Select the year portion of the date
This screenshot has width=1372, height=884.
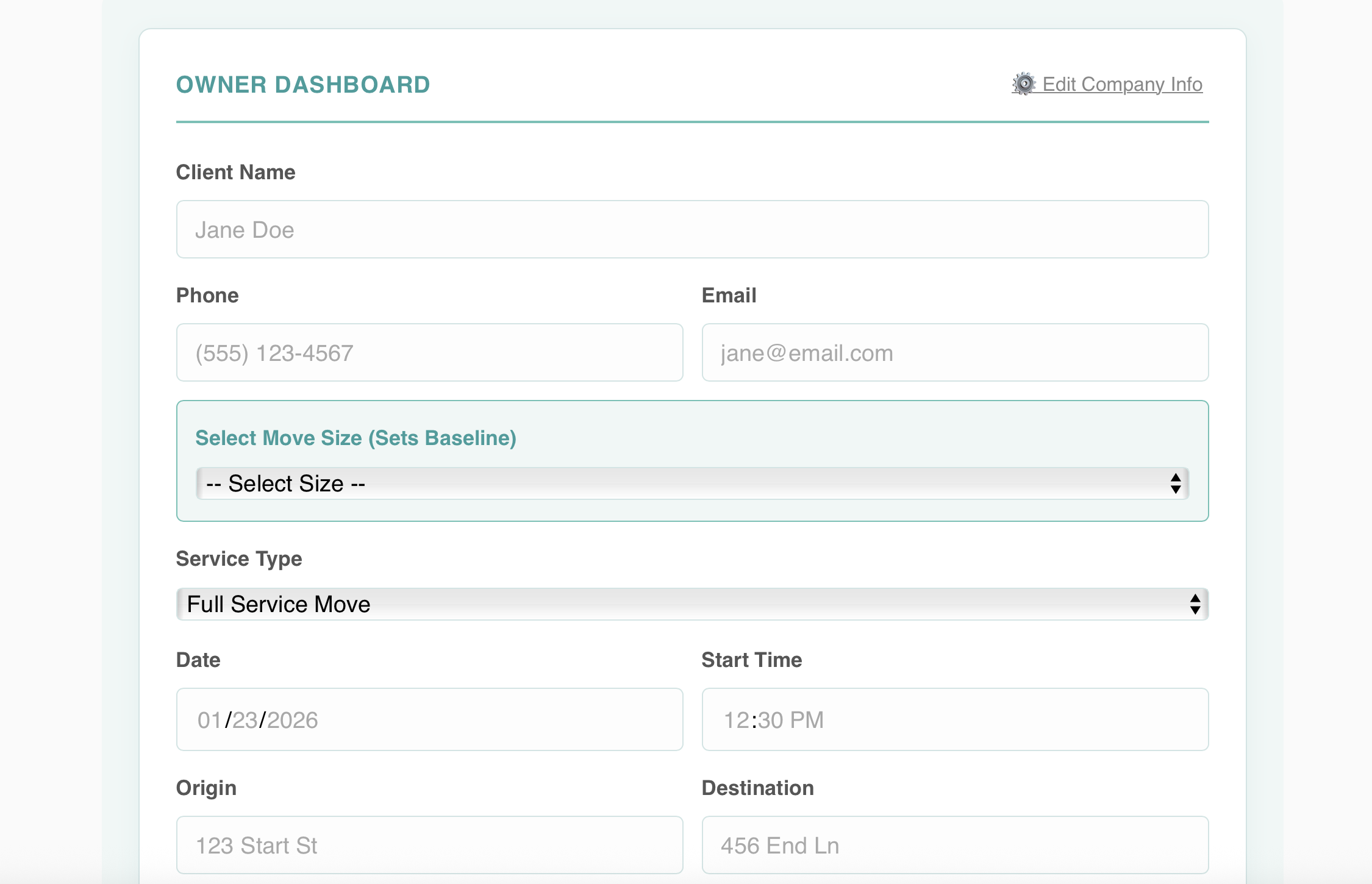point(293,721)
